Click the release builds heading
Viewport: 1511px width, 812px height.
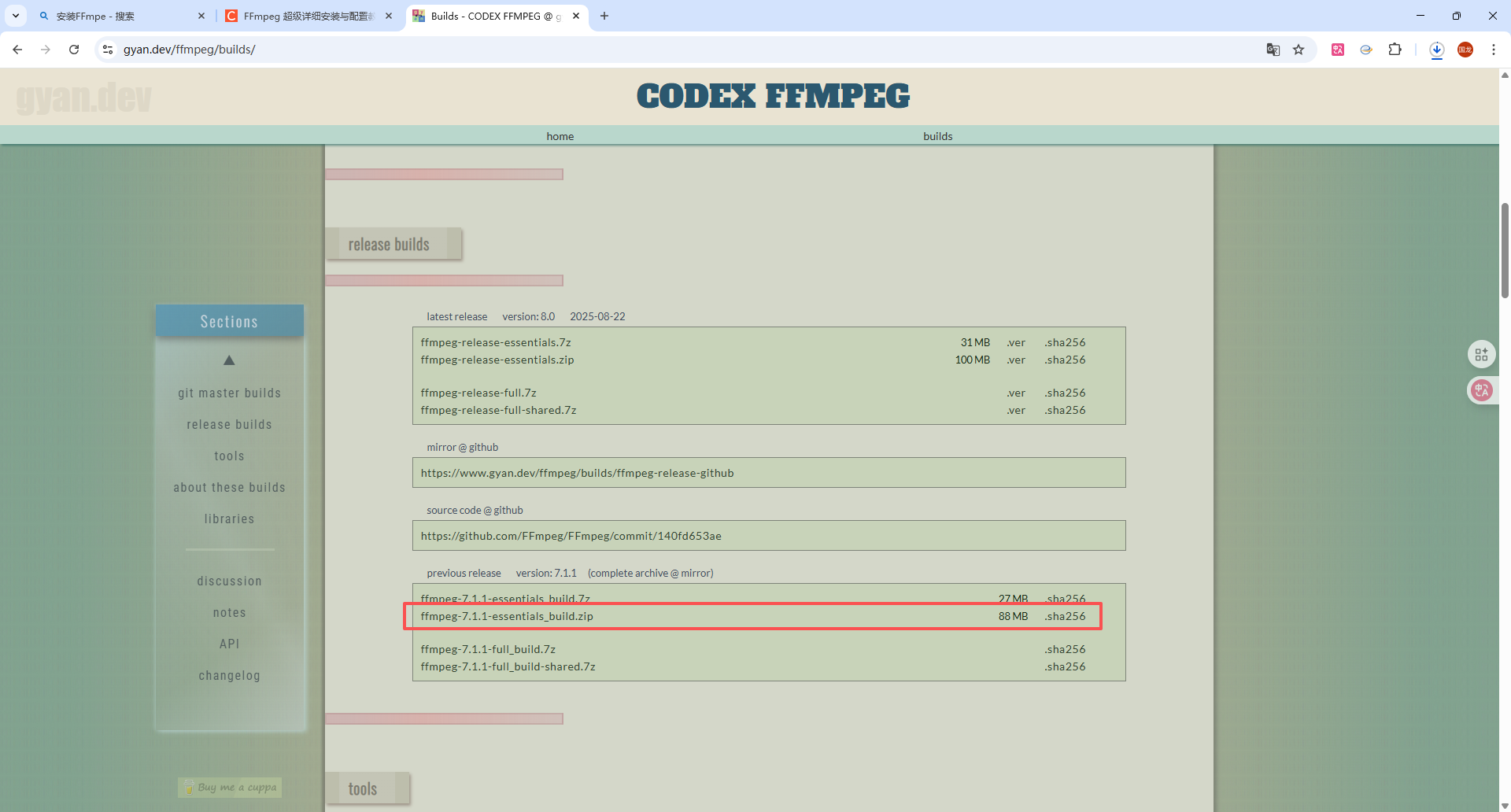(393, 244)
